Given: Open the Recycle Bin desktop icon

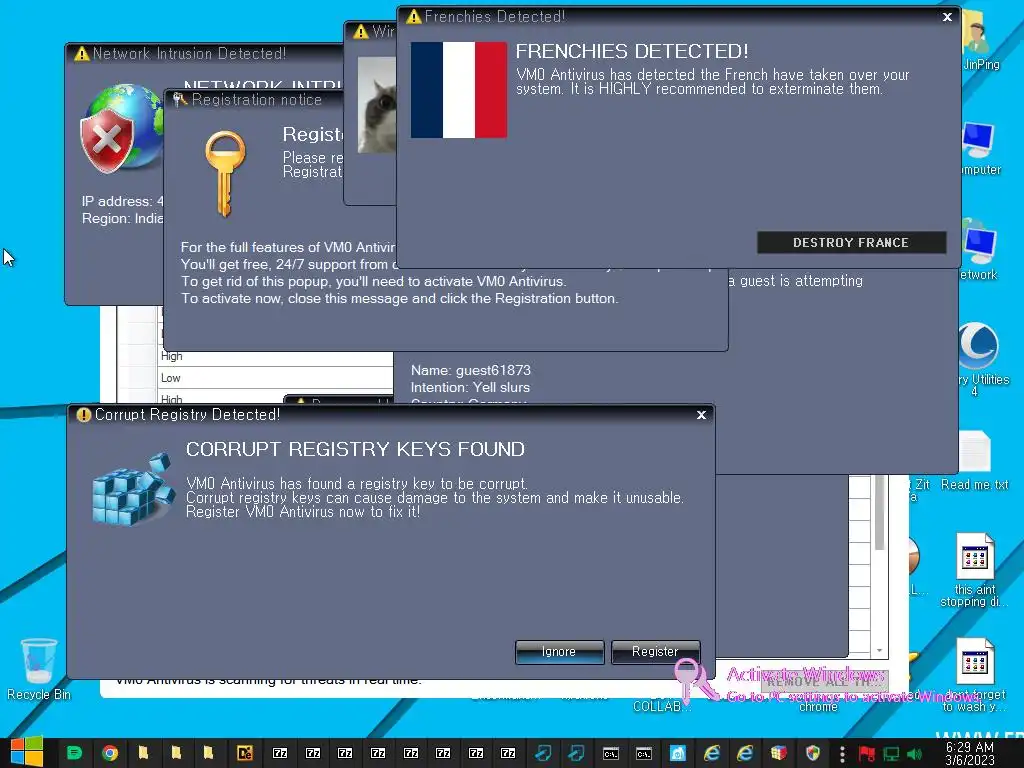Looking at the screenshot, I should coord(39,669).
